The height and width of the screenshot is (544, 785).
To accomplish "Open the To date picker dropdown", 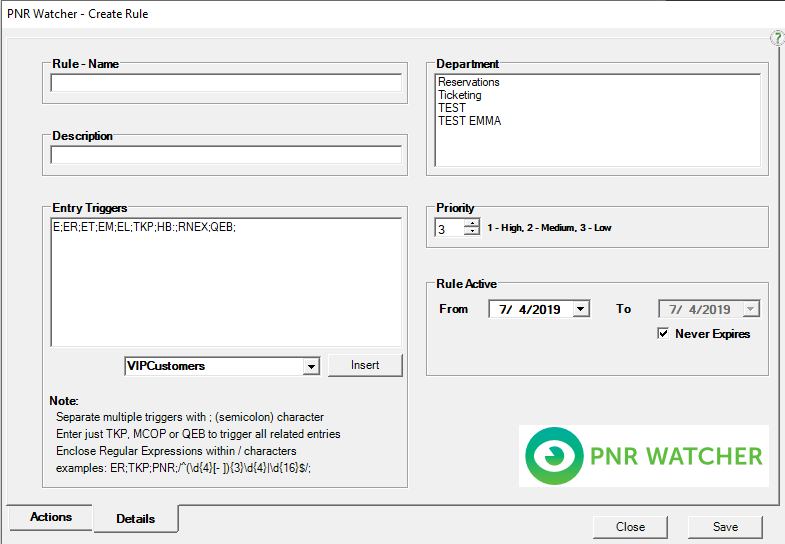I will tap(750, 309).
